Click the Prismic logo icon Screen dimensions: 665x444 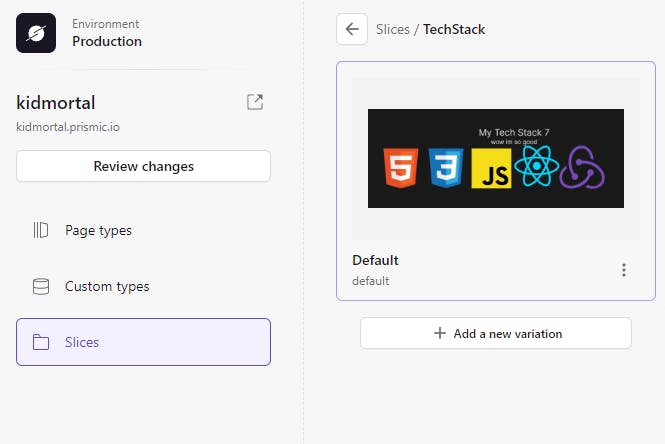[36, 33]
